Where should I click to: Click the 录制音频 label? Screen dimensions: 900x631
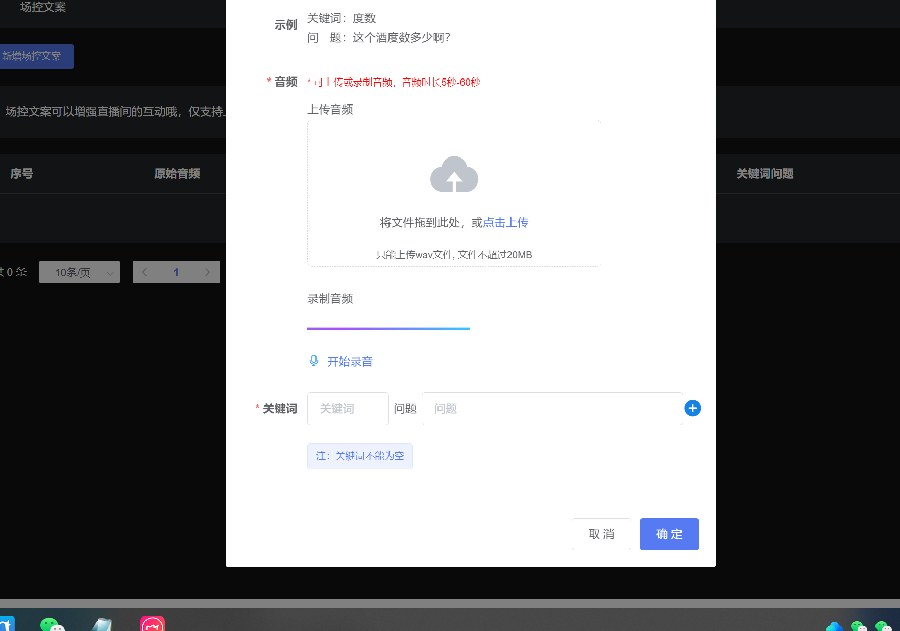[x=330, y=299]
